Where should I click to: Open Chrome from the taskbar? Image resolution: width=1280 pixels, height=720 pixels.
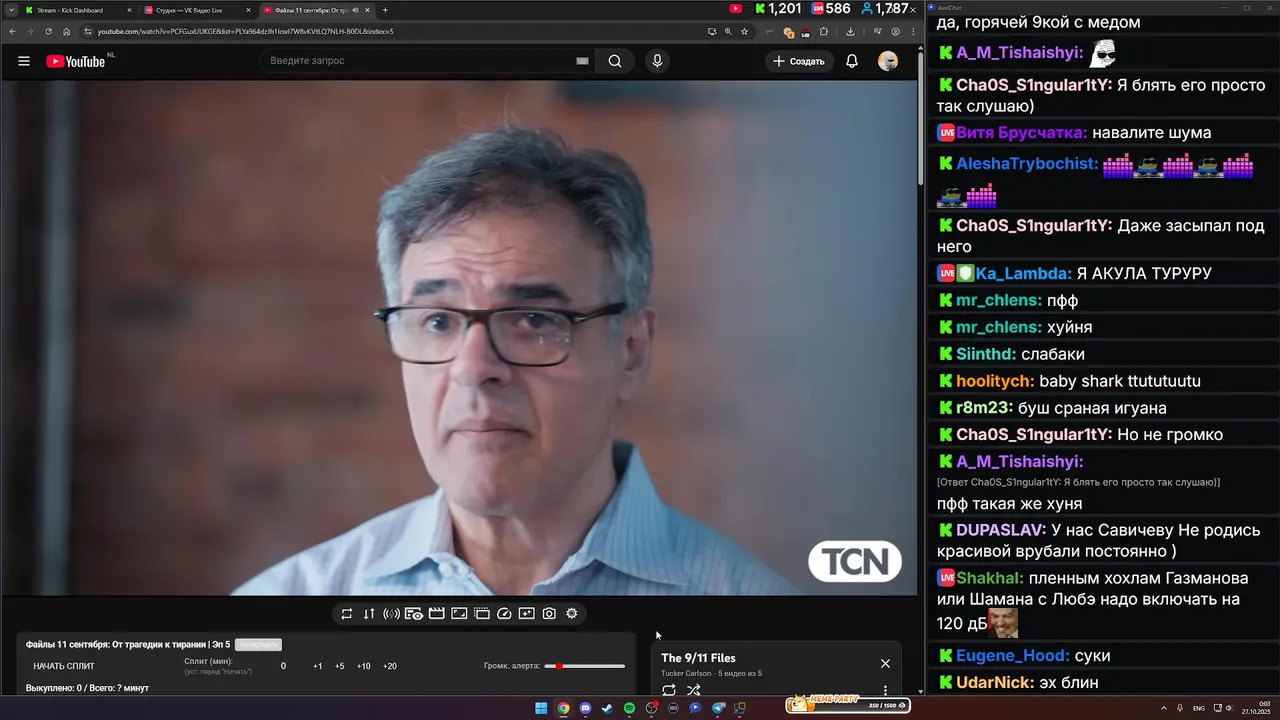[x=563, y=708]
